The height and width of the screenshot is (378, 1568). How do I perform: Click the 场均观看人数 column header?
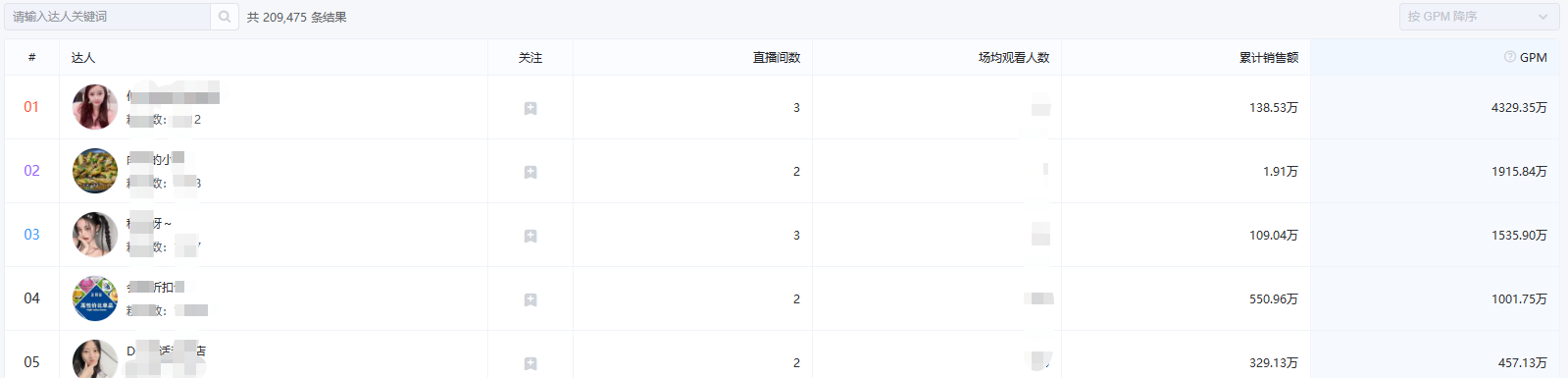1014,58
